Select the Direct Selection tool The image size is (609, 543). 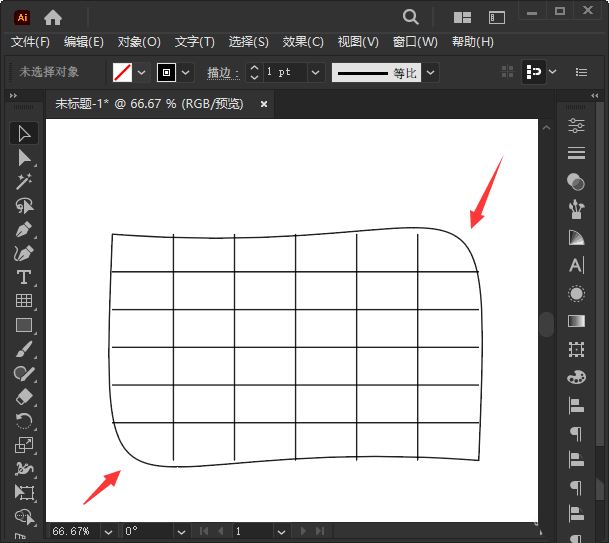point(24,158)
